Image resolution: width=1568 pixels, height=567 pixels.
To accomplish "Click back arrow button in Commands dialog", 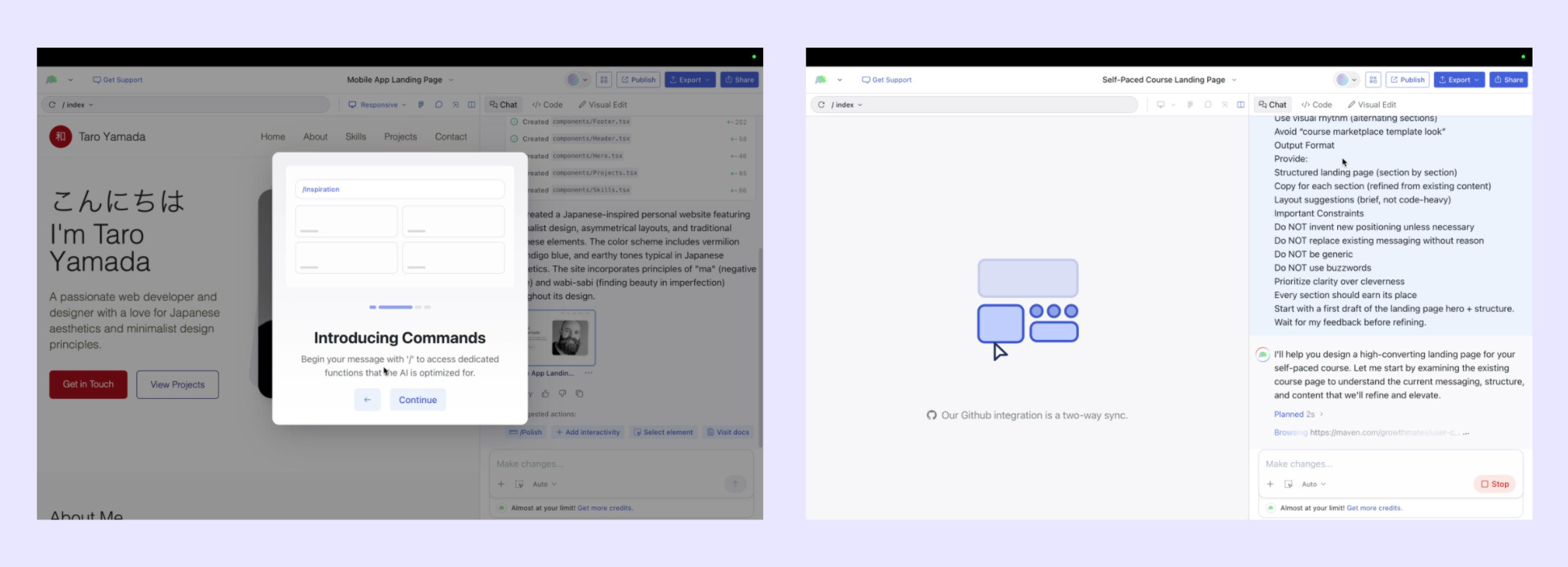I will tap(367, 400).
